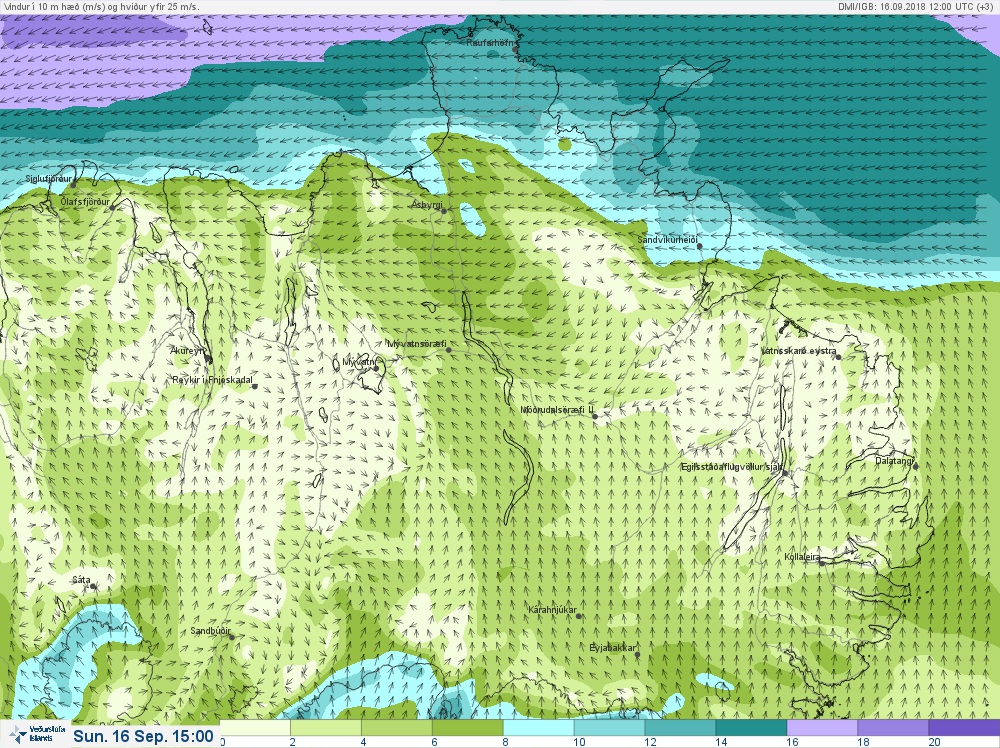Click the forecast time Sun. 16 Sep. 15:00

tap(143, 736)
